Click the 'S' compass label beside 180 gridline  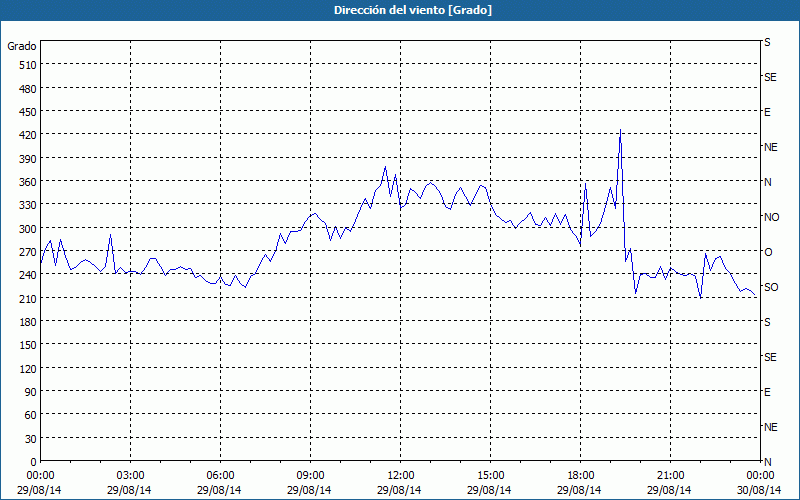[767, 322]
